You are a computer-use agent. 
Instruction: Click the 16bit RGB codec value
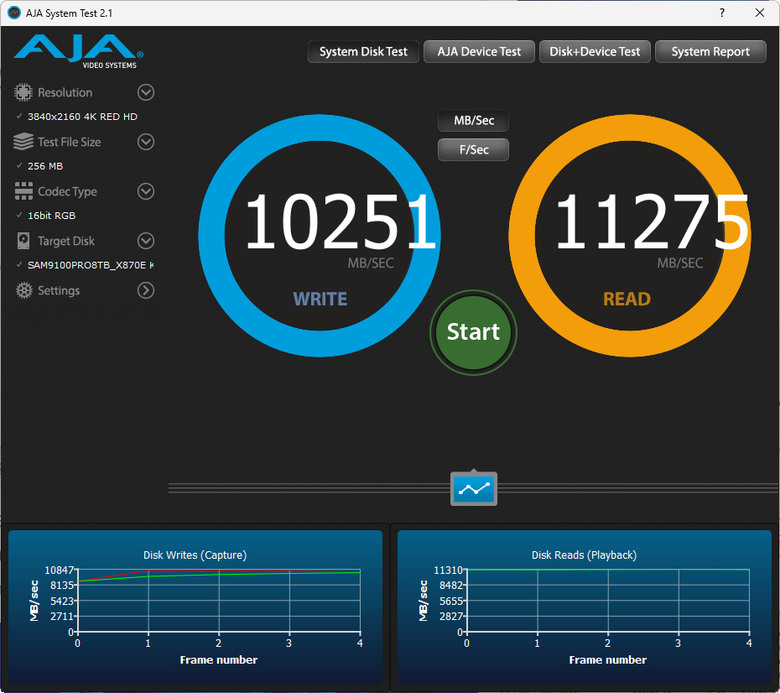(x=52, y=215)
